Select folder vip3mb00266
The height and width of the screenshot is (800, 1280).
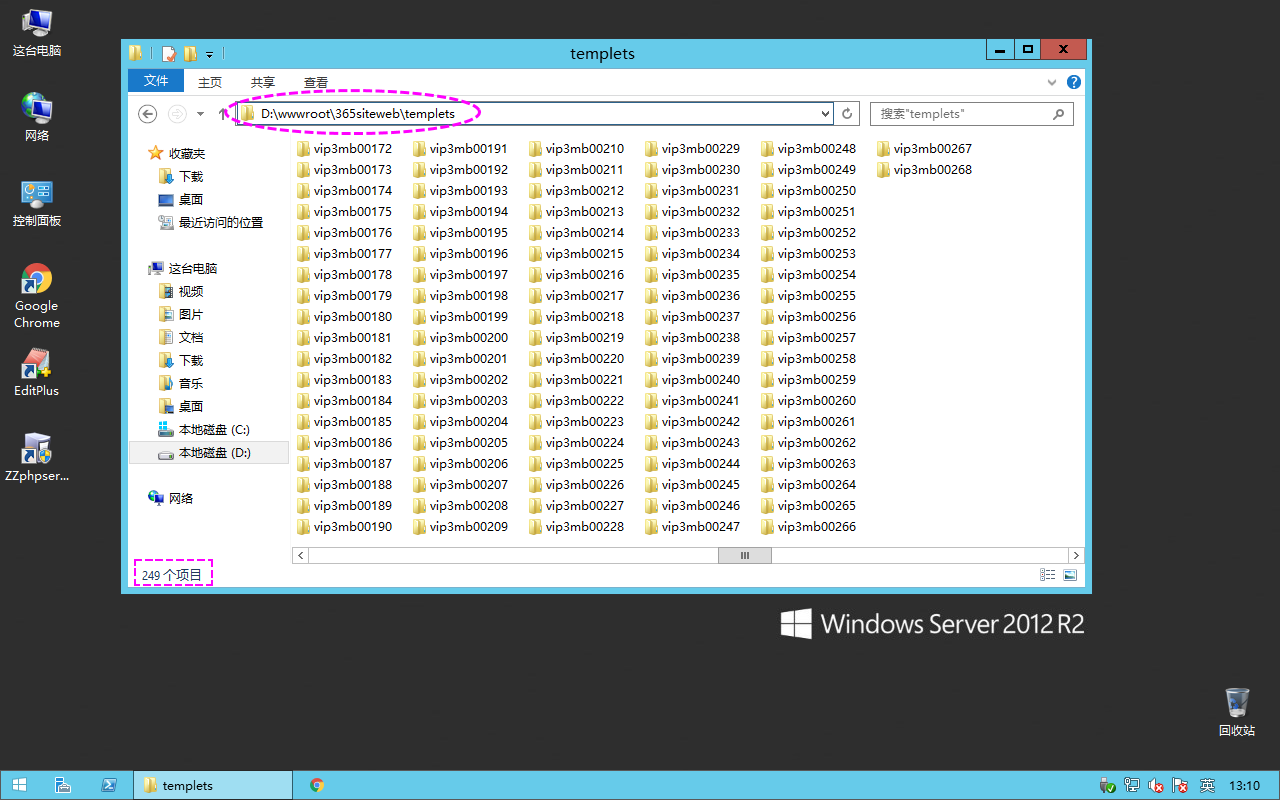click(x=808, y=526)
